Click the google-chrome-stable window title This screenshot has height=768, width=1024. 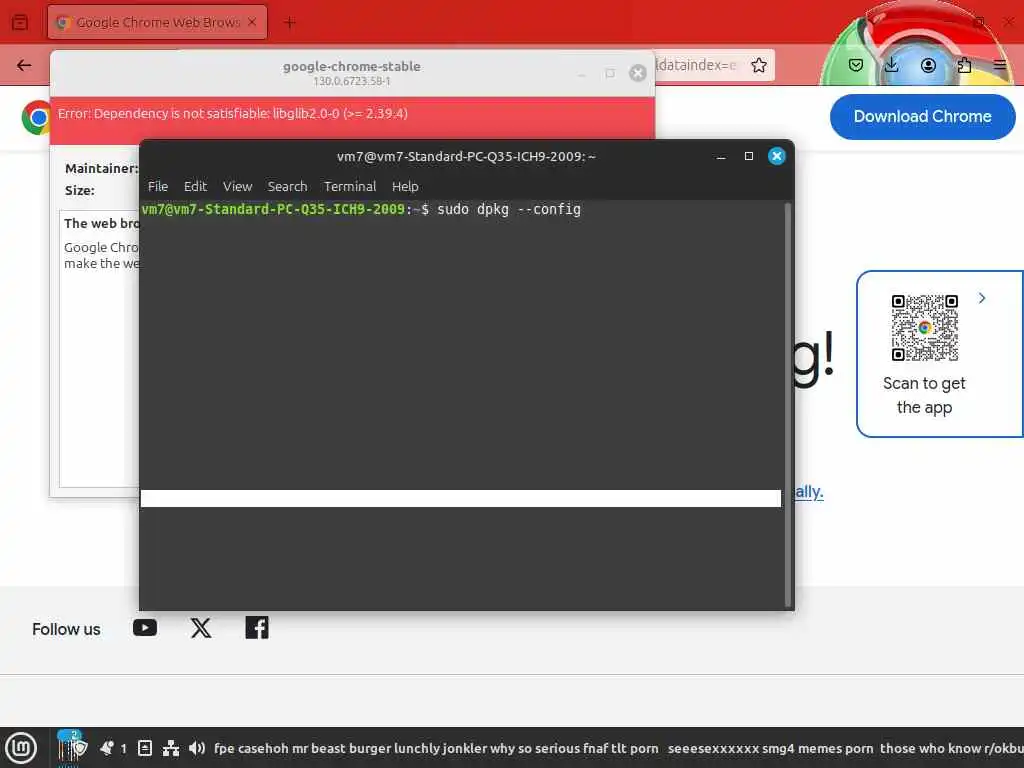(351, 67)
